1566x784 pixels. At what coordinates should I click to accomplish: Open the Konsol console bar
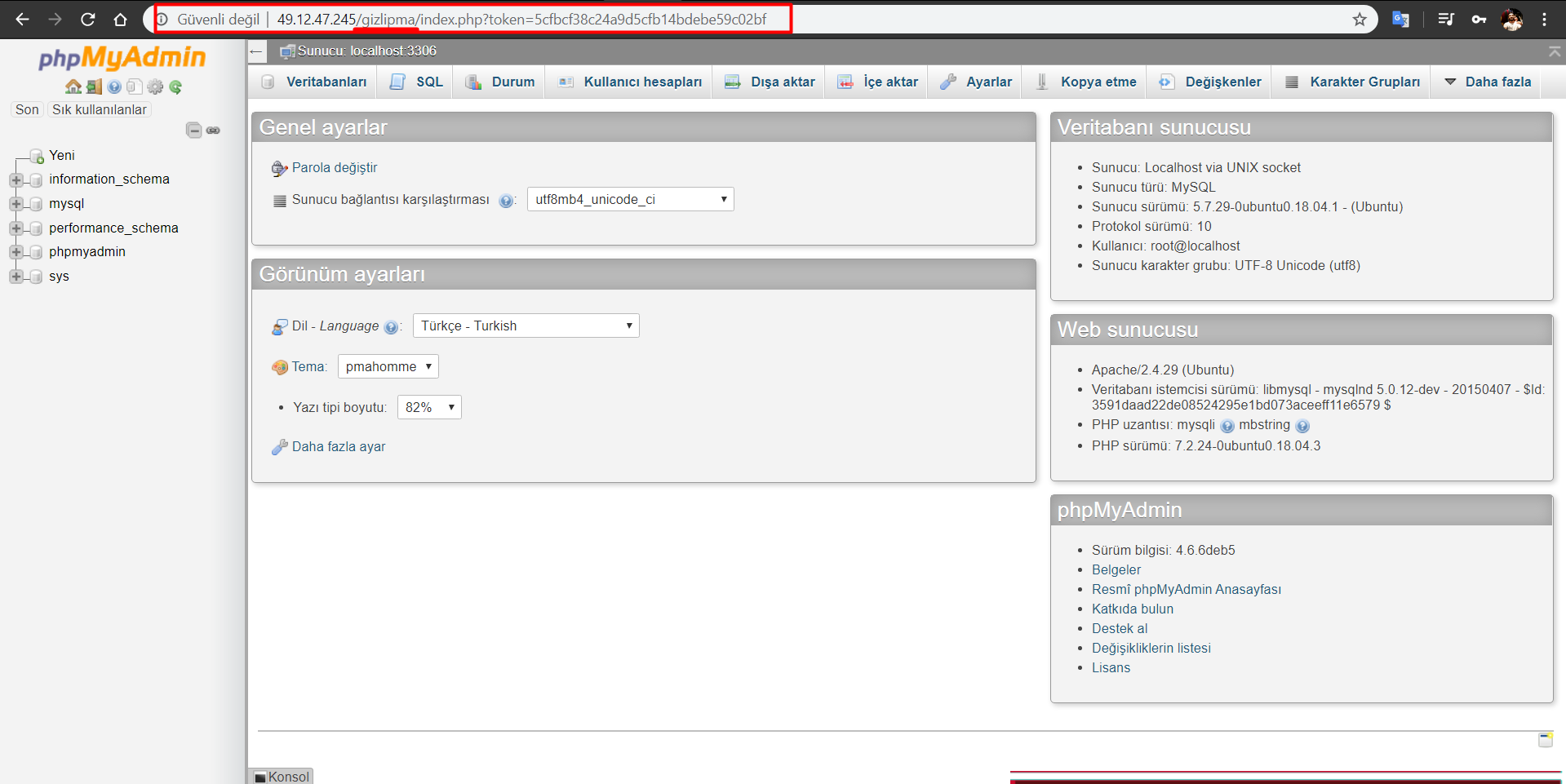pos(282,776)
